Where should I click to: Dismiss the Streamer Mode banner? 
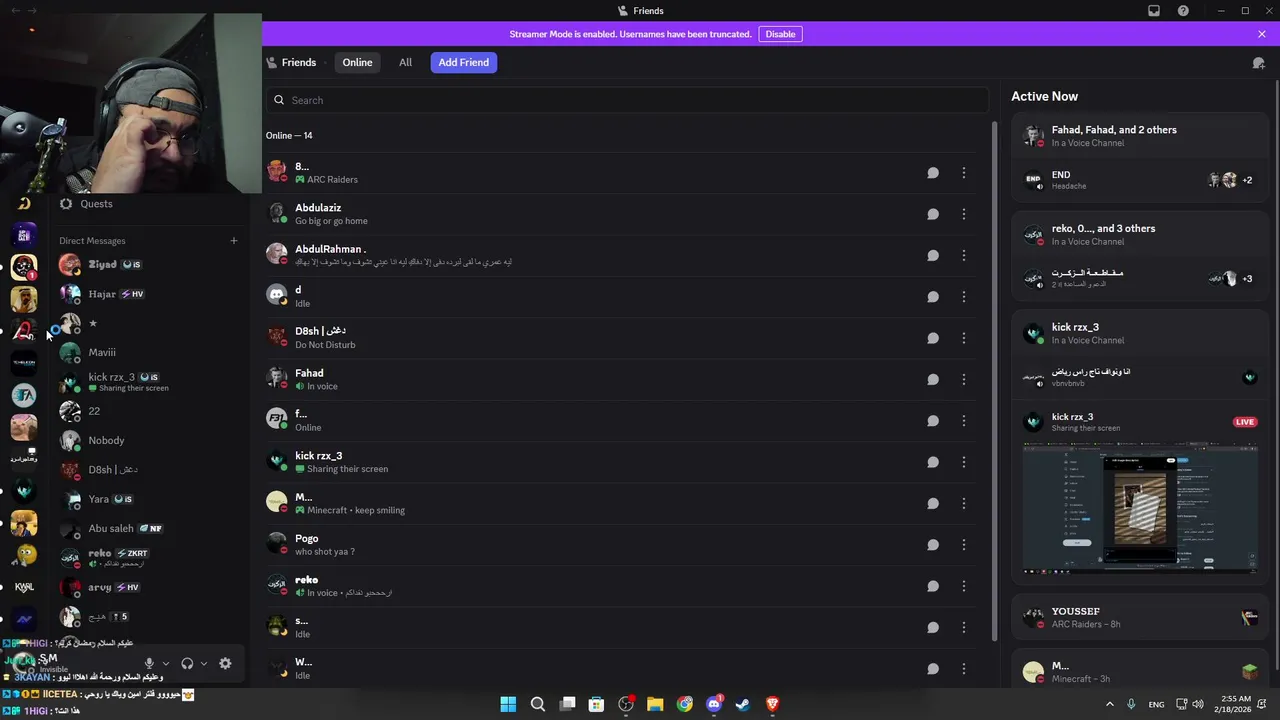[x=1262, y=34]
